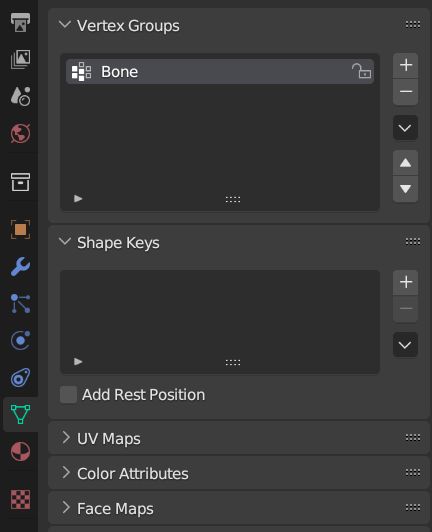Viewport: 432px width, 532px height.
Task: Open the Particles properties tab
Action: pyautogui.click(x=20, y=303)
